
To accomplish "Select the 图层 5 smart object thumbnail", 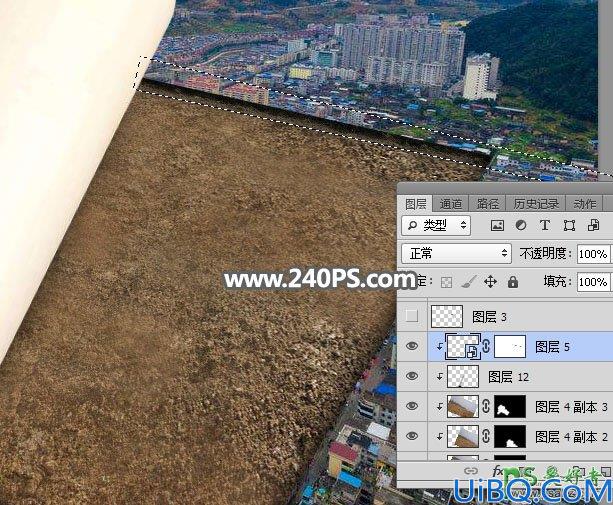I will [x=463, y=346].
